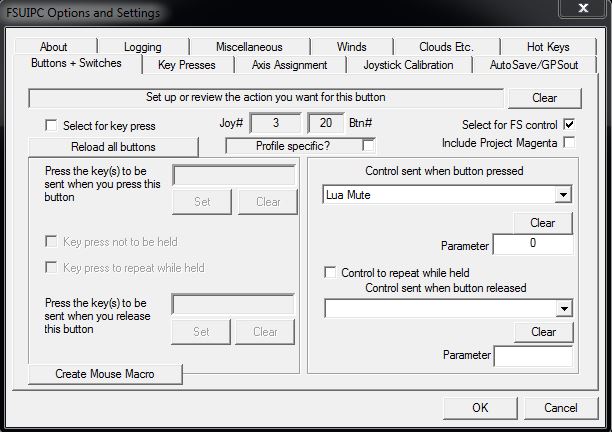The width and height of the screenshot is (612, 432).
Task: Enable Control to repeat while held
Action: click(x=331, y=272)
